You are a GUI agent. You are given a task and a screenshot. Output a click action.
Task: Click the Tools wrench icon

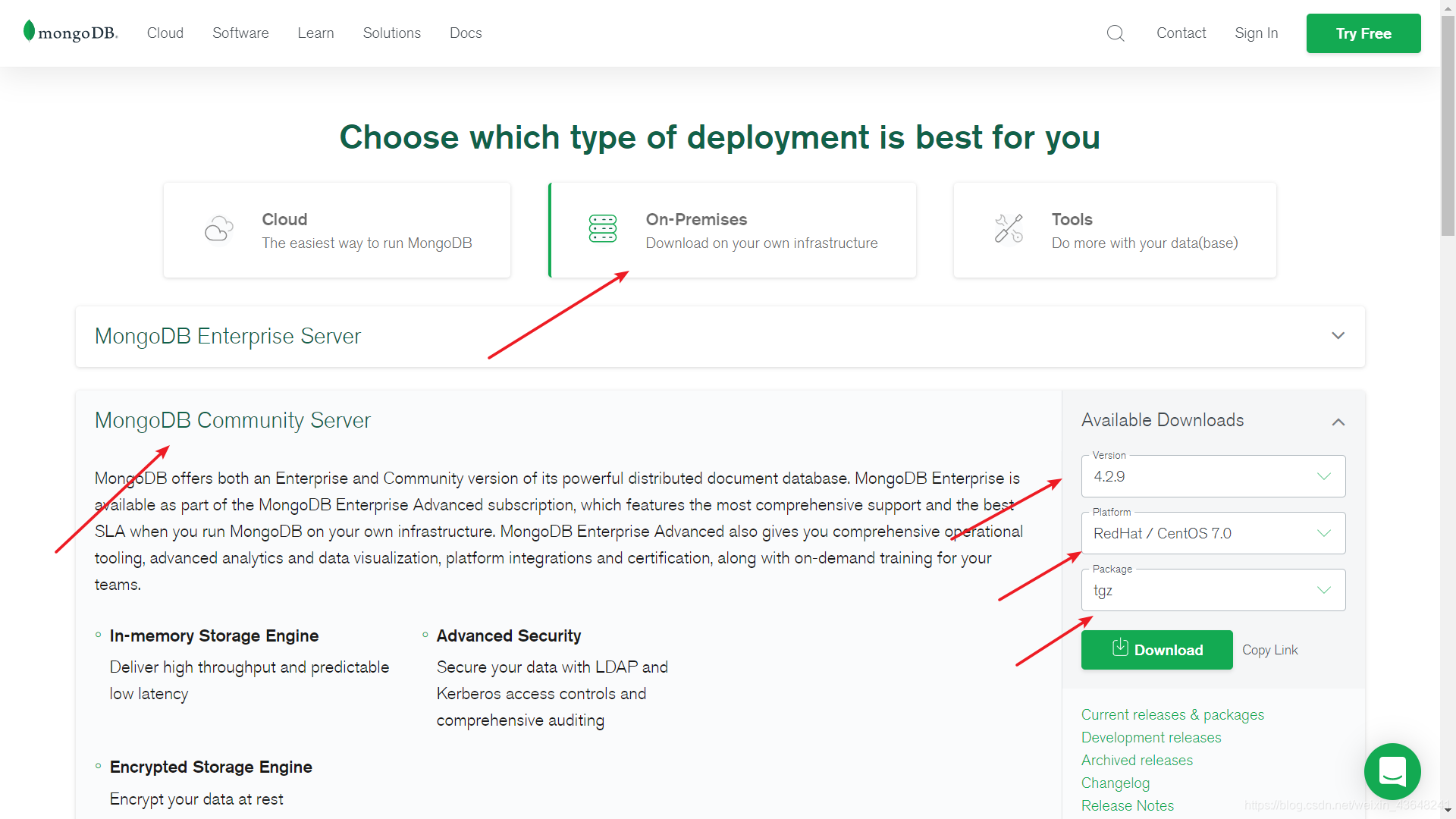coord(1009,228)
